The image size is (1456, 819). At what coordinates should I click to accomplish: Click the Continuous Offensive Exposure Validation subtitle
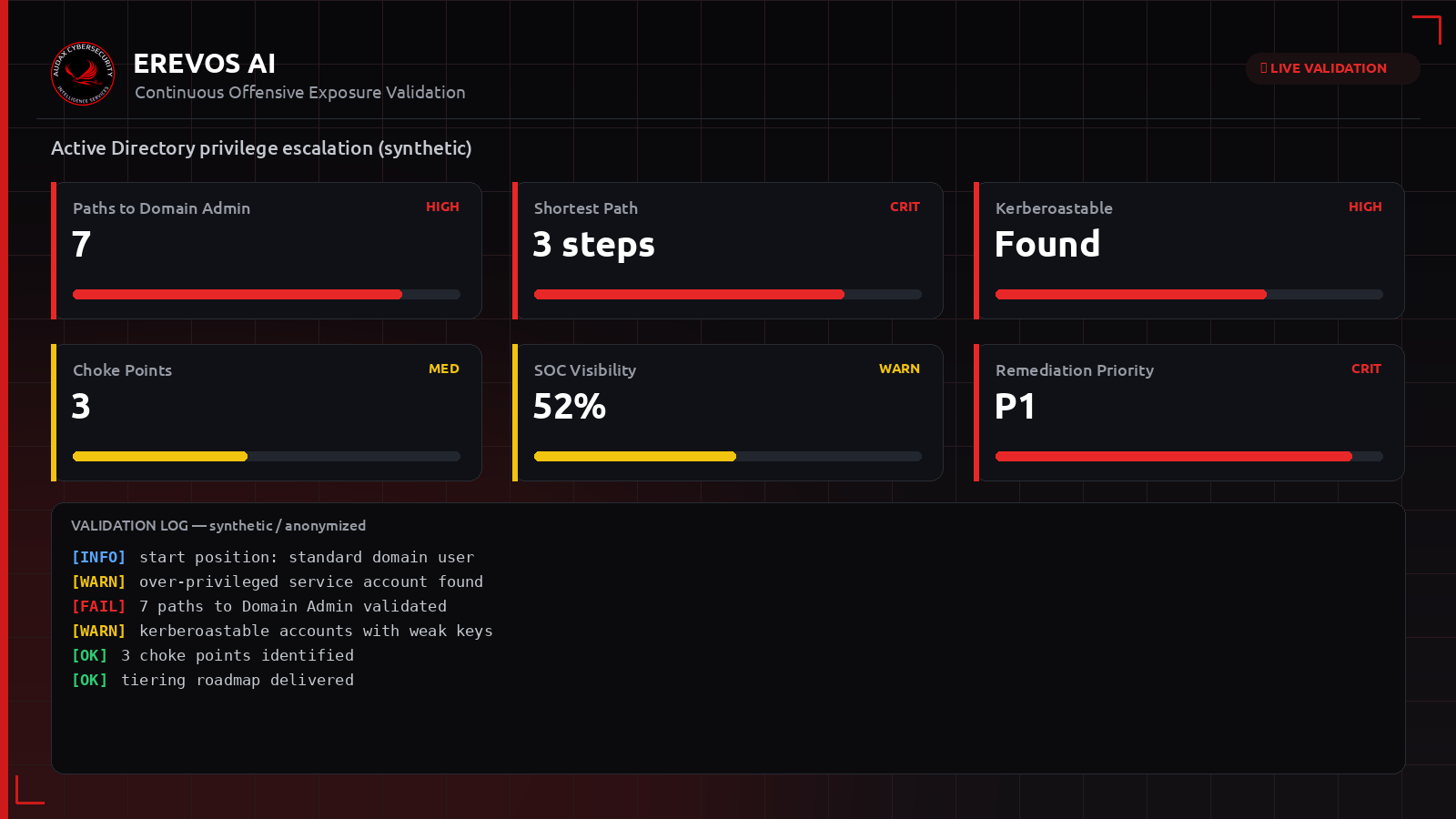[x=300, y=93]
